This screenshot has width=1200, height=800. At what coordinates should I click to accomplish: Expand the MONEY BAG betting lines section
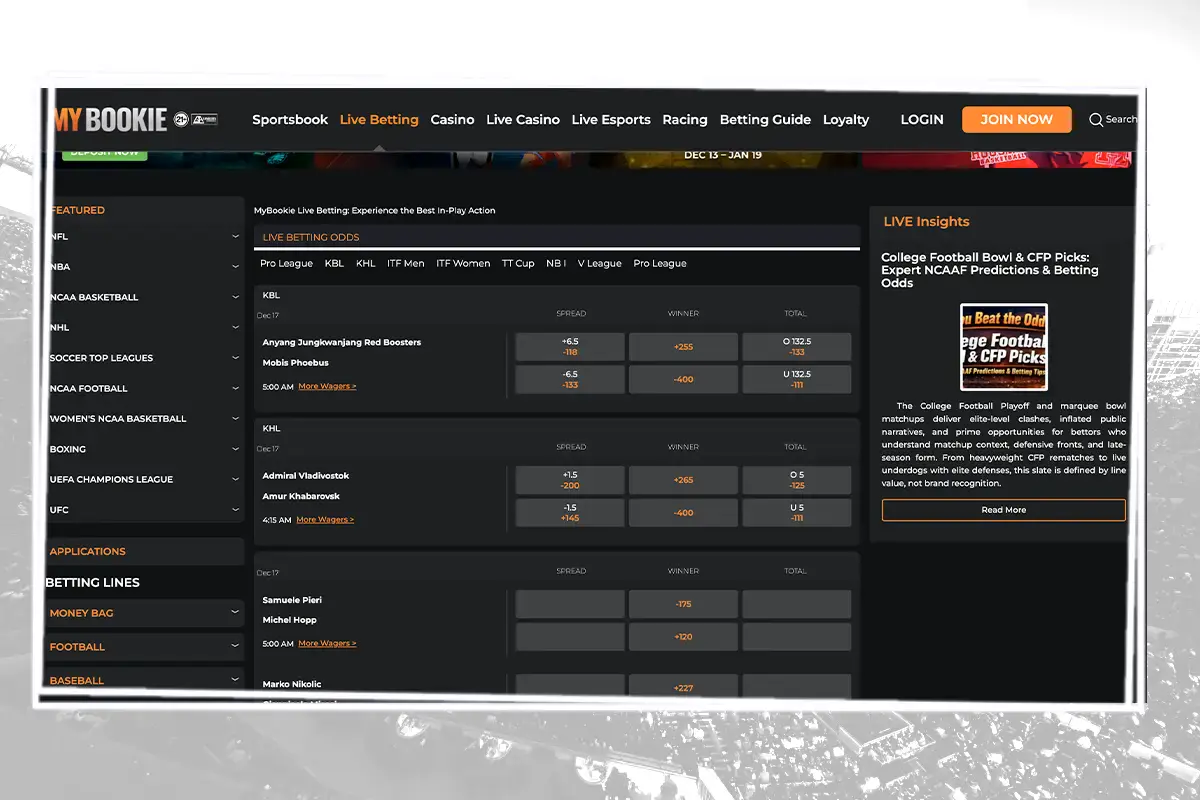[x=145, y=613]
